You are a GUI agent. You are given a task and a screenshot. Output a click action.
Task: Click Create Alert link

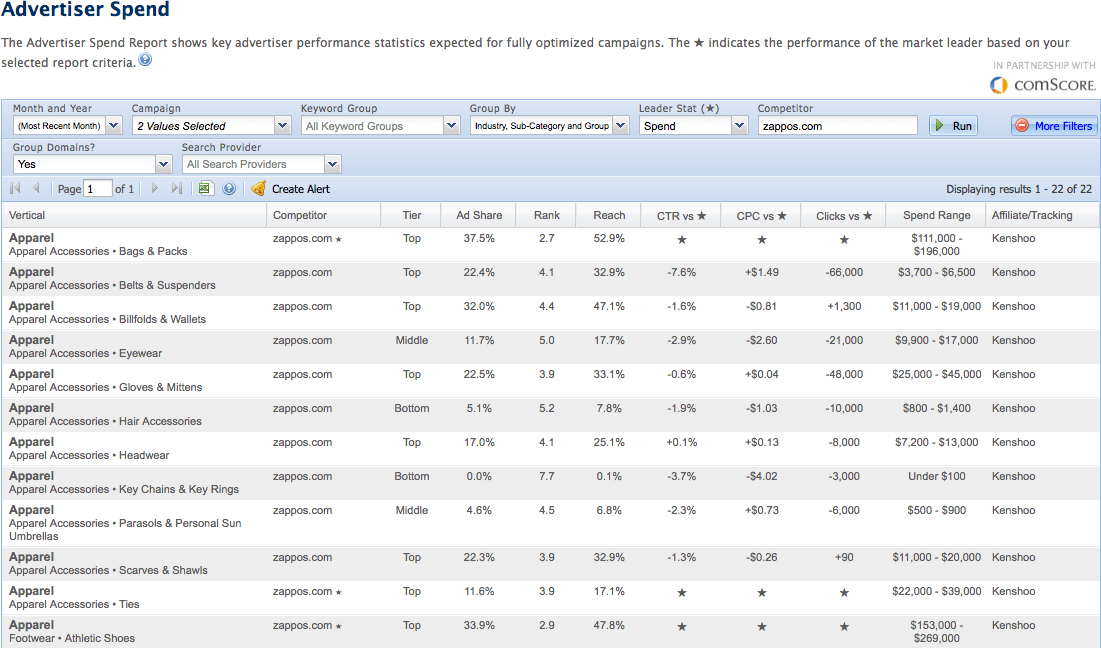[301, 189]
